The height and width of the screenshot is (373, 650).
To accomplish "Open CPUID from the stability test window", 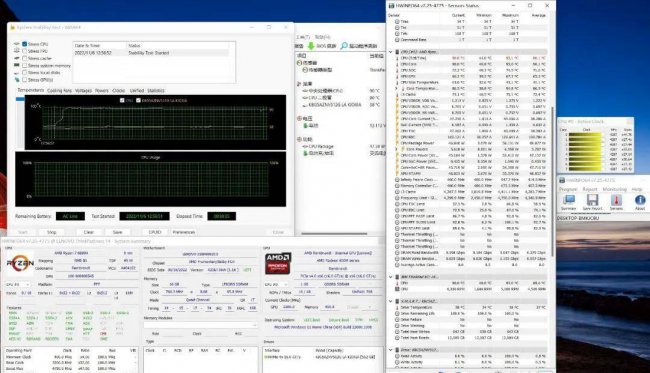I will tap(155, 232).
